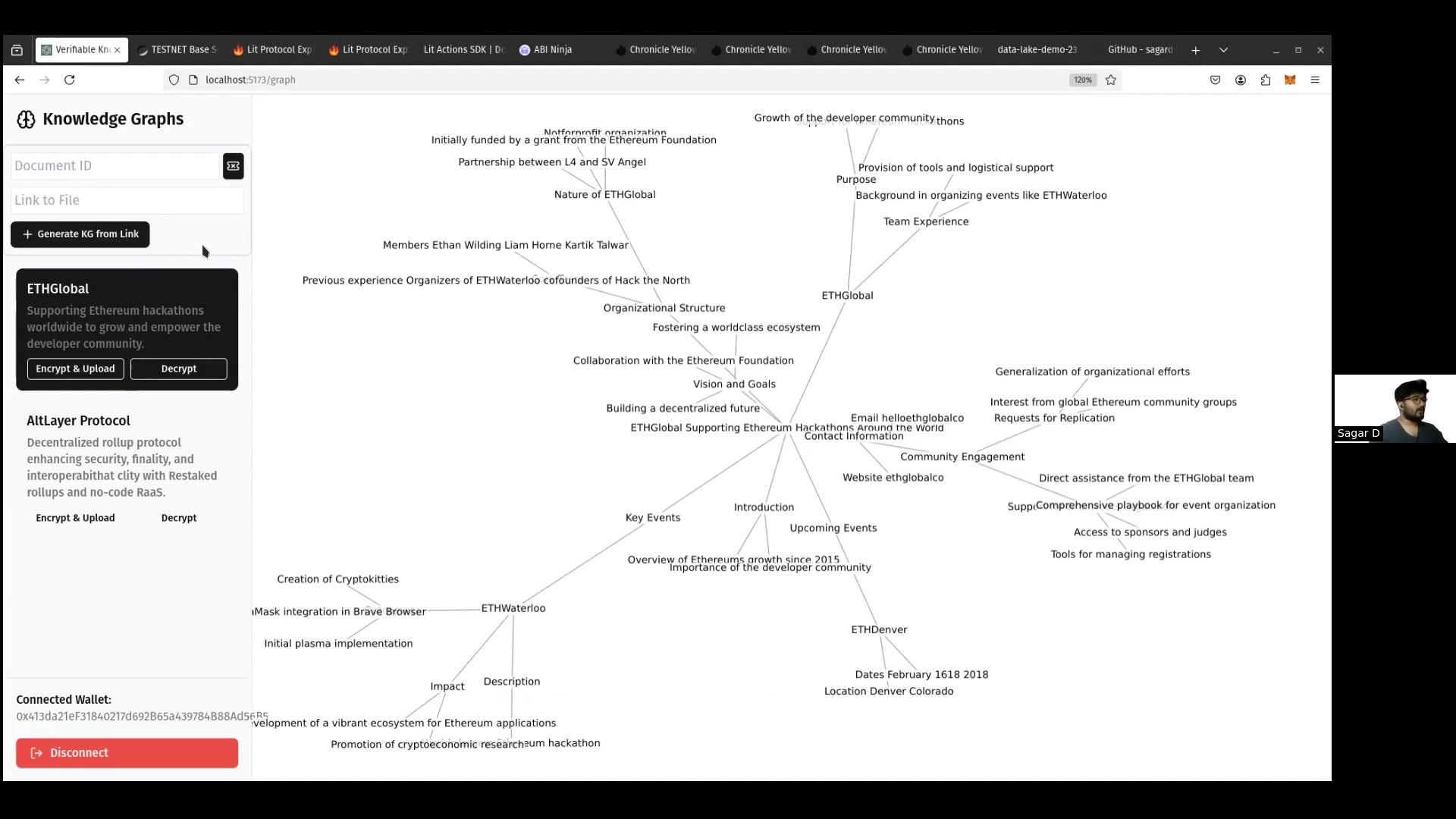Click the connected wallet address text
Viewport: 1456px width, 819px height.
tap(142, 717)
